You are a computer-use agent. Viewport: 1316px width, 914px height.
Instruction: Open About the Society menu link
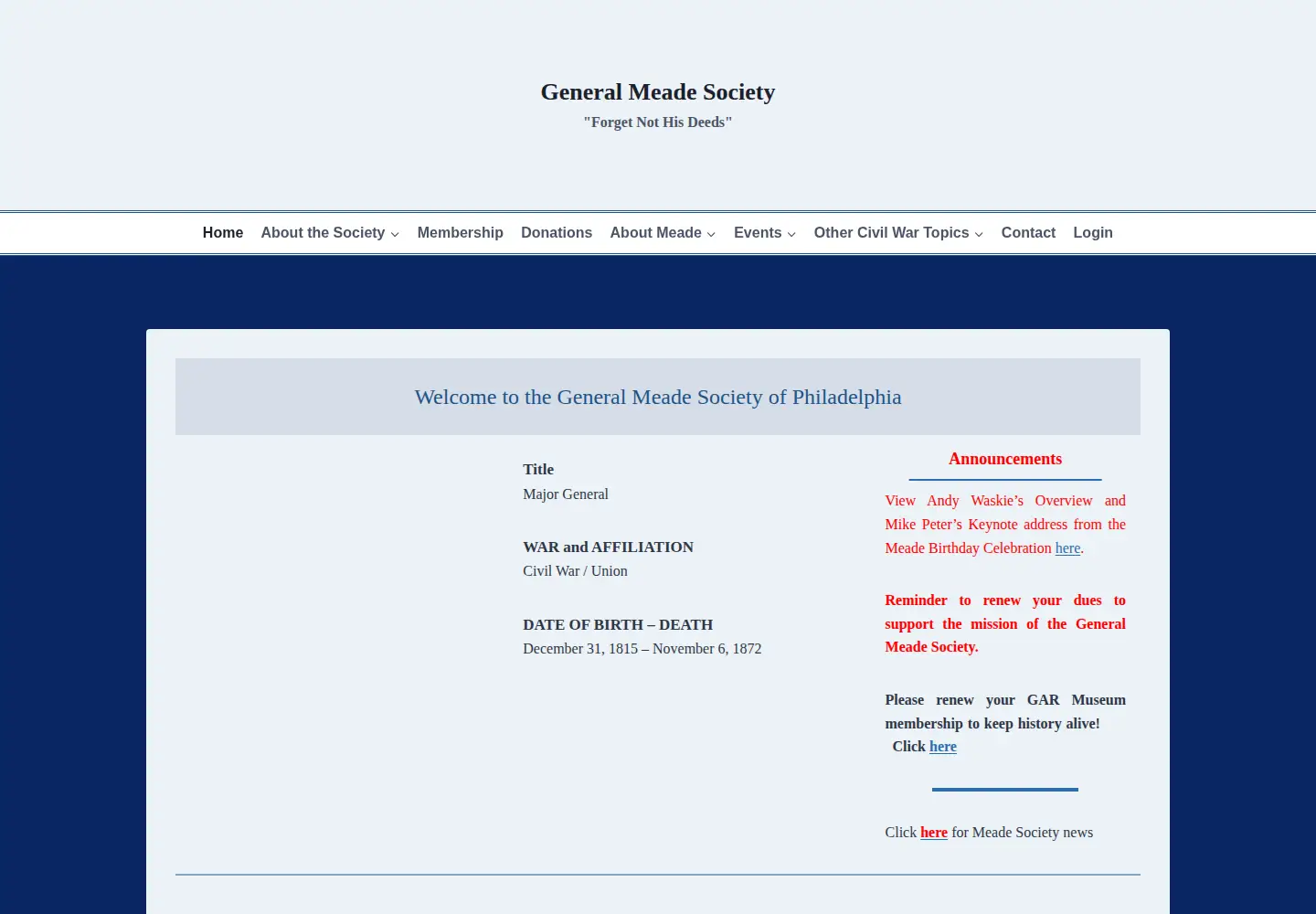[323, 233]
